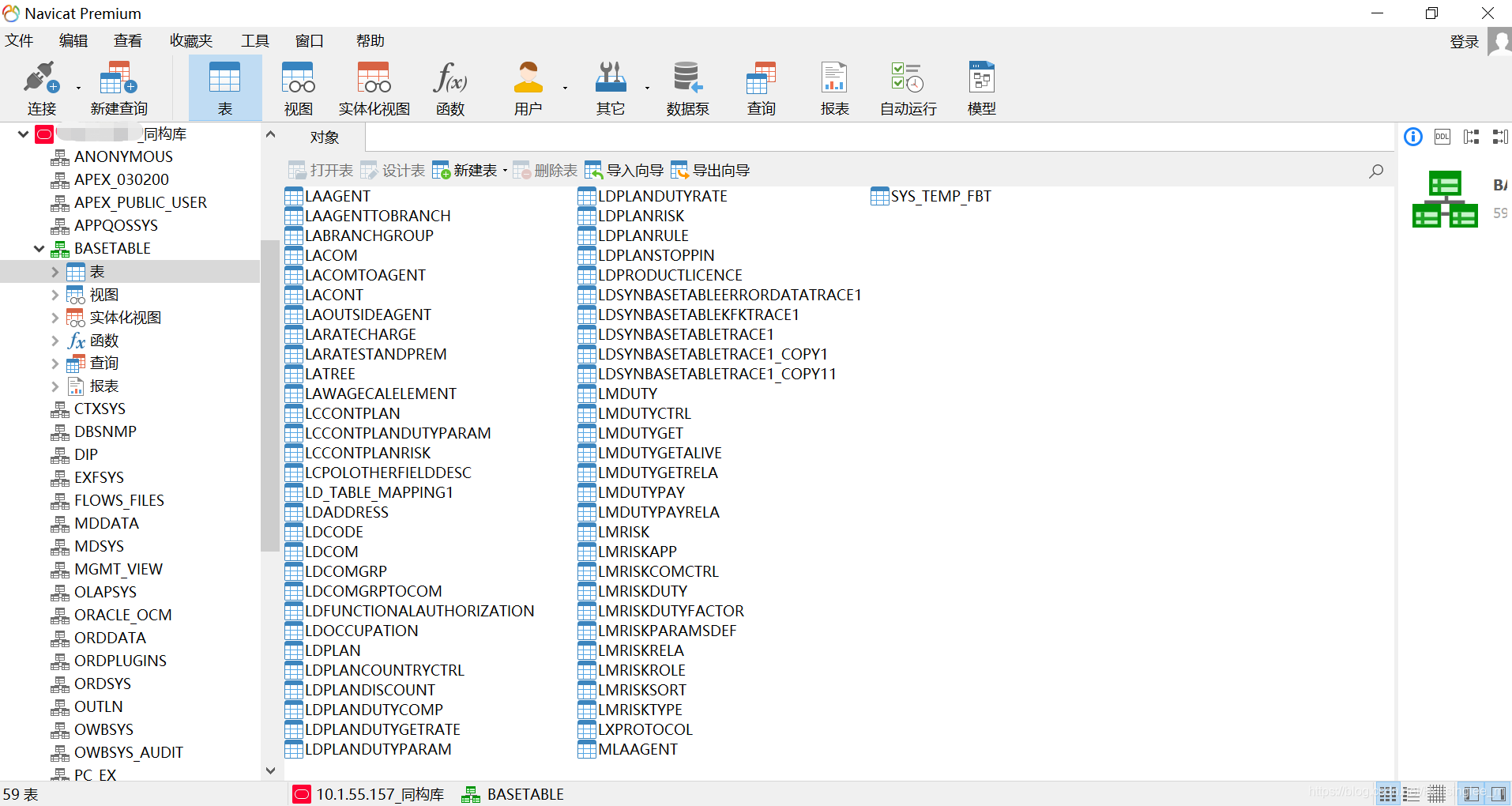Click the user avatar next to 登录

[x=1499, y=41]
